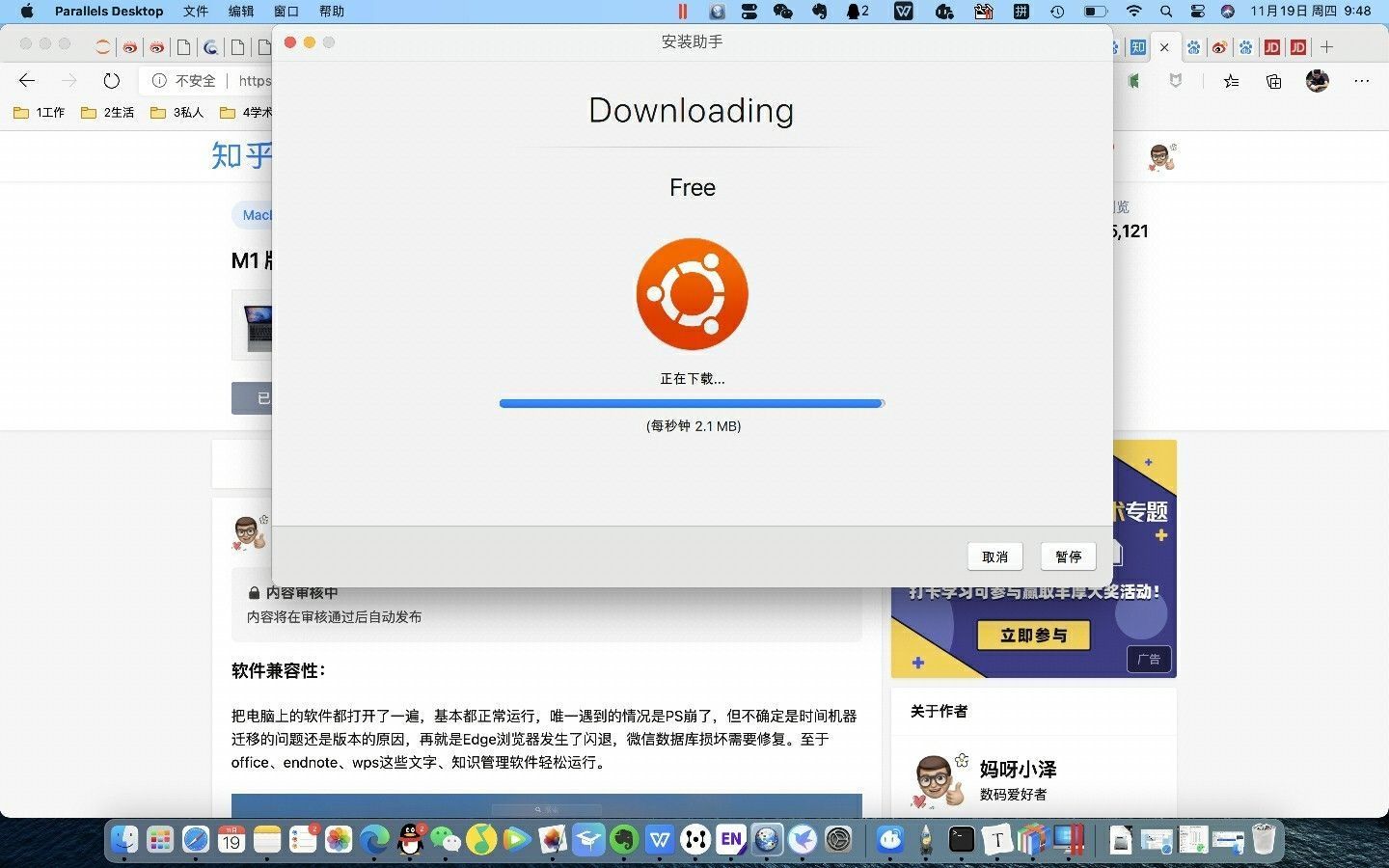
Task: Open the 文件 menu
Action: pos(196,12)
